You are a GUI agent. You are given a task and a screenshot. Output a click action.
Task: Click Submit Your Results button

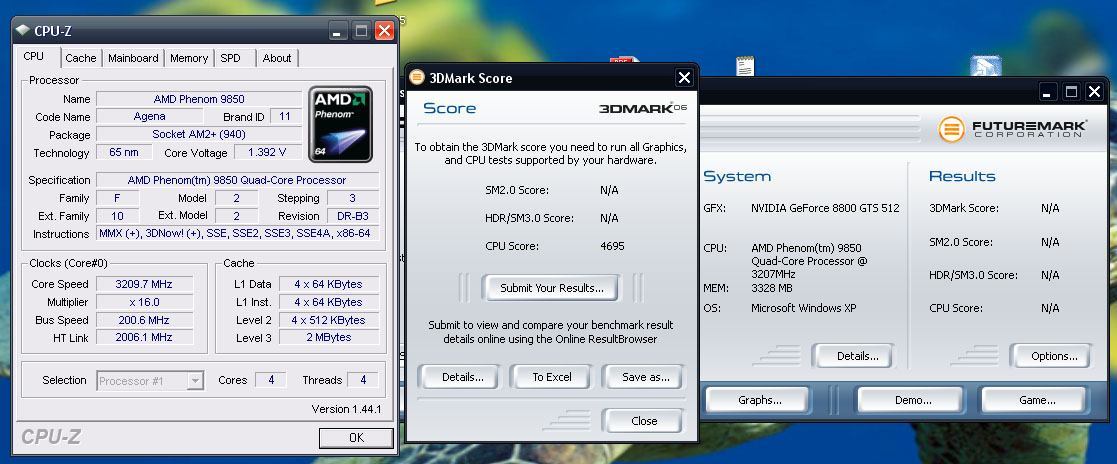[551, 288]
